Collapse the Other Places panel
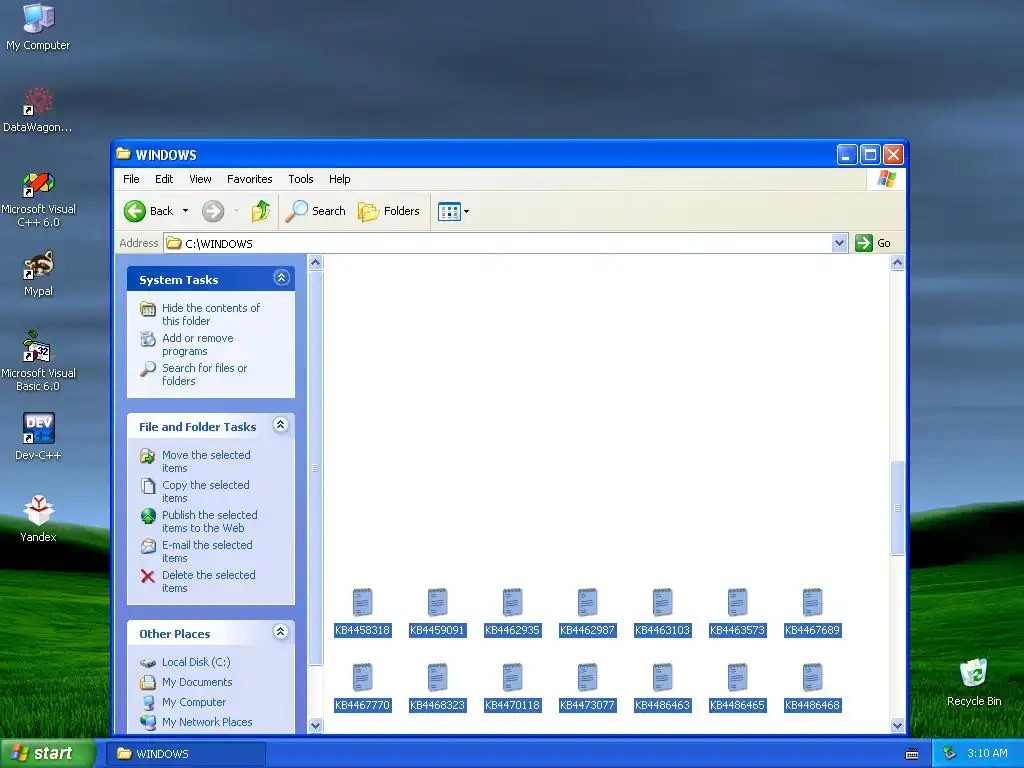1024x768 pixels. [281, 632]
